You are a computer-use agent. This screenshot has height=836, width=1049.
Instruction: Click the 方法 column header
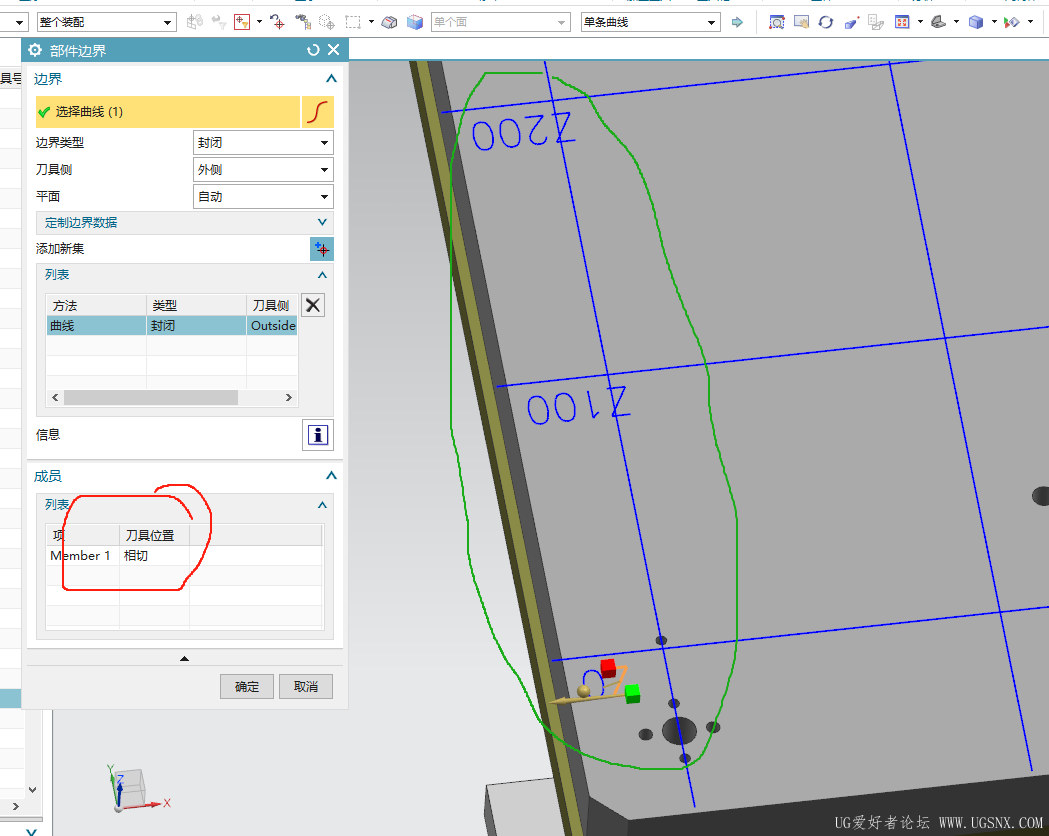click(x=96, y=306)
